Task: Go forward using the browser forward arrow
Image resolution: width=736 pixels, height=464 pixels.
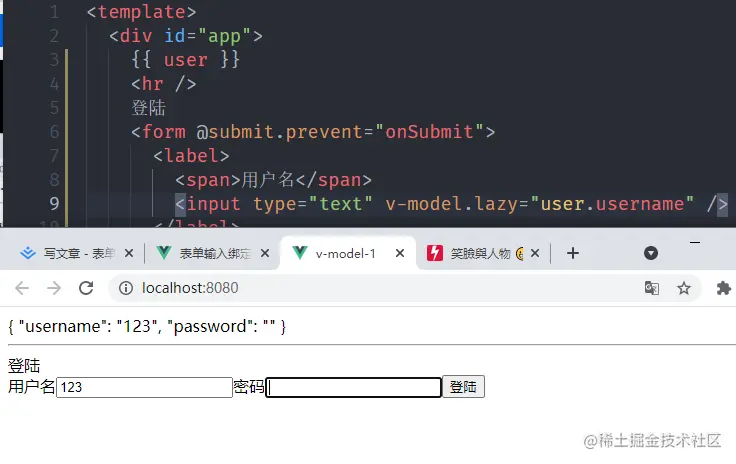Action: [54, 288]
